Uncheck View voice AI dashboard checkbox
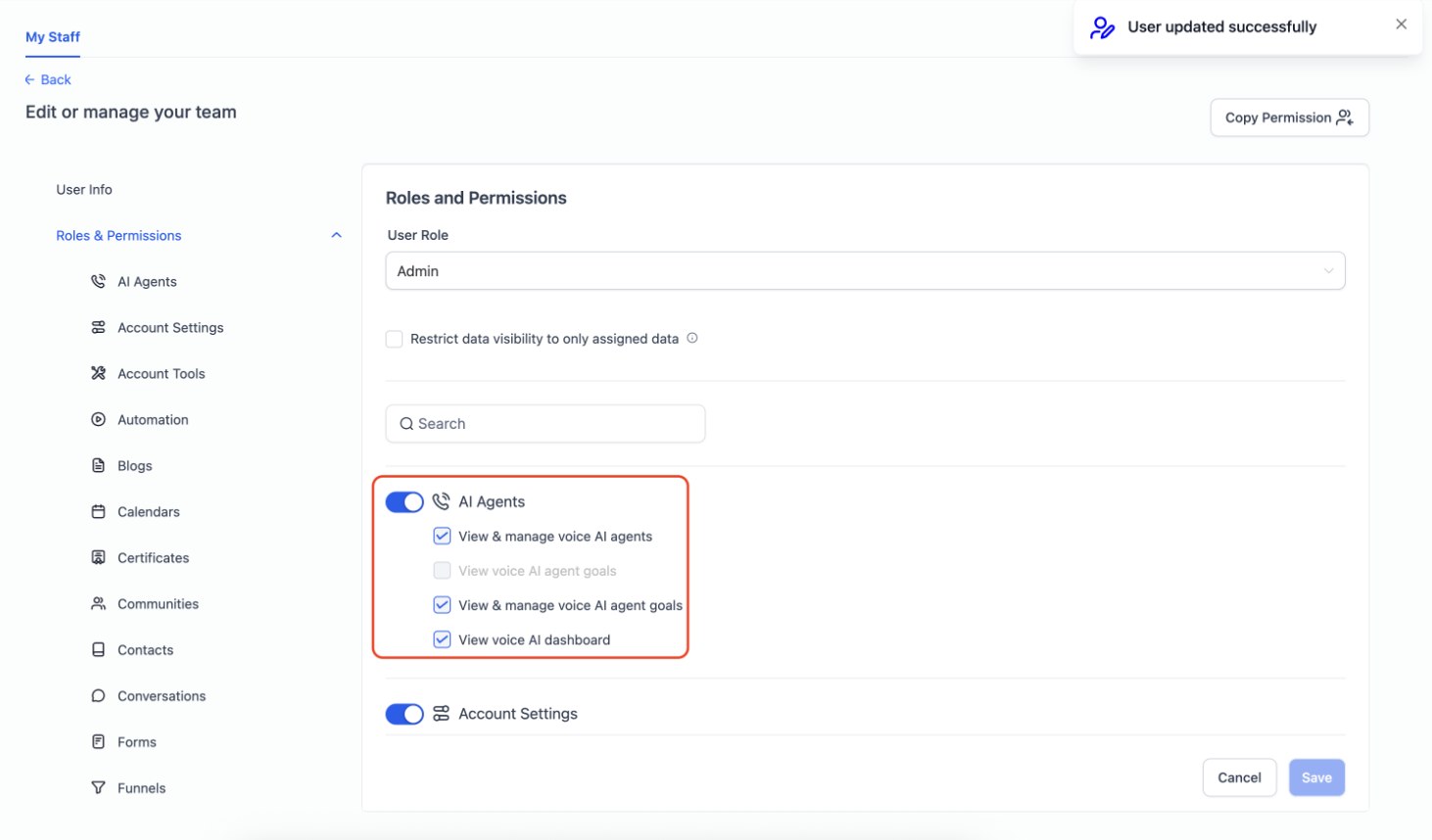Image resolution: width=1432 pixels, height=840 pixels. coord(442,639)
